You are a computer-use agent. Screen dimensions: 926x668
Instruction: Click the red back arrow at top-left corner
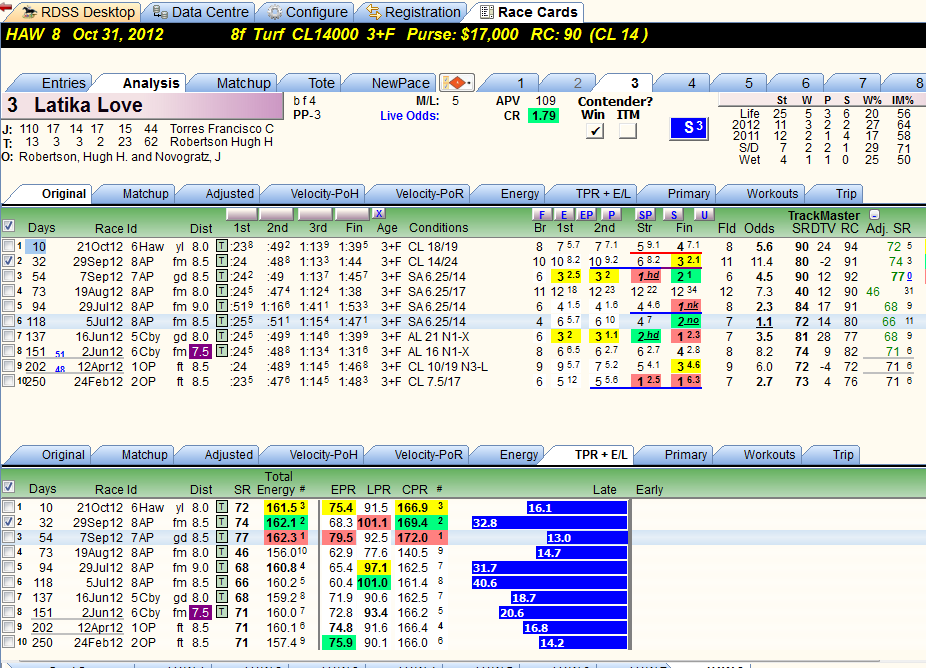tap(6, 6)
